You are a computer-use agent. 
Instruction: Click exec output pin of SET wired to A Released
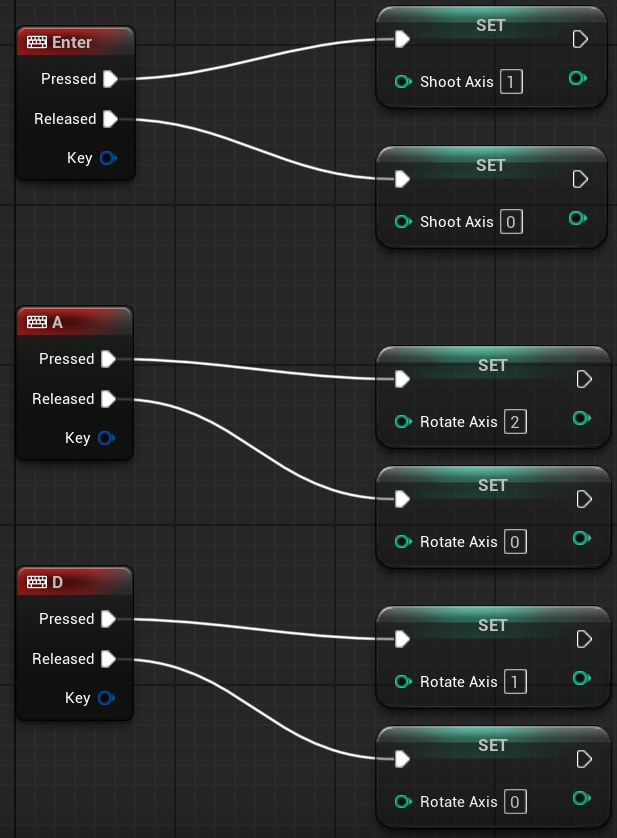[584, 499]
